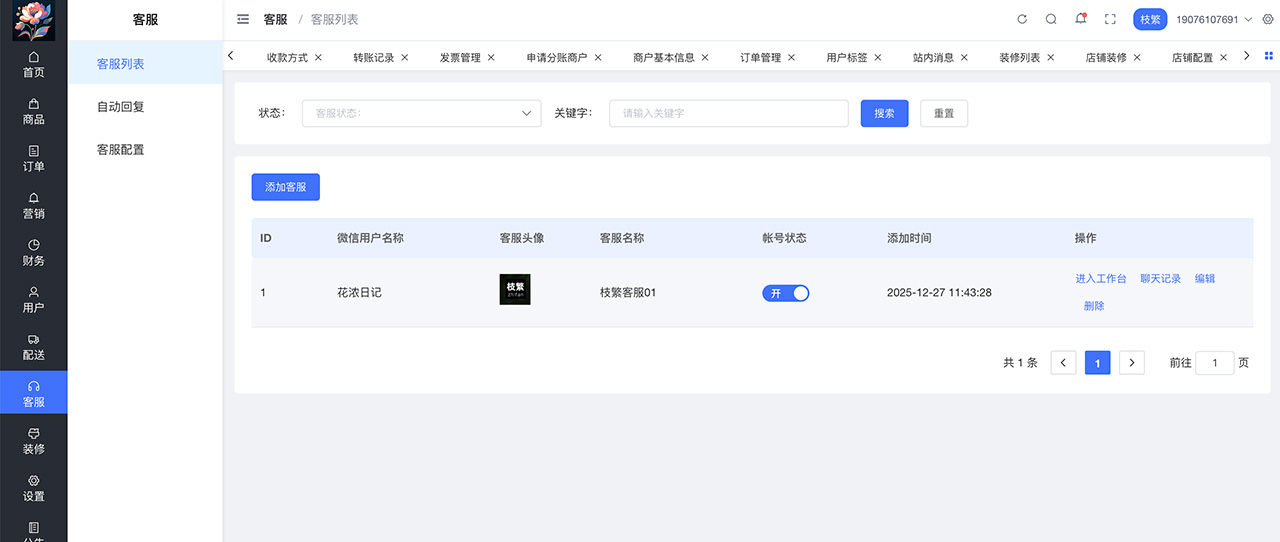Select 自动回复 in the submenu
The height and width of the screenshot is (542, 1280).
pyautogui.click(x=121, y=107)
